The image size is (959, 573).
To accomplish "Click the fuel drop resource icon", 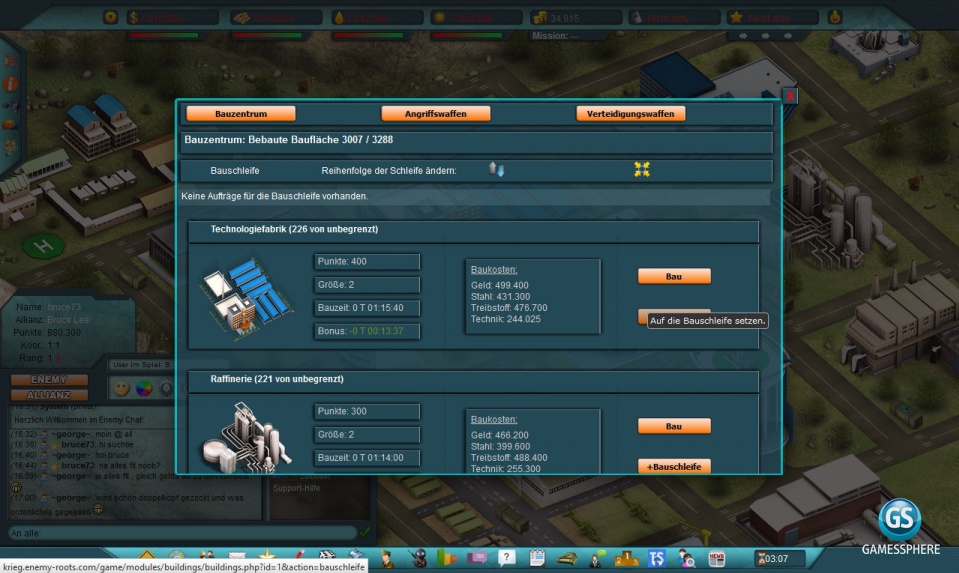I will pyautogui.click(x=339, y=18).
